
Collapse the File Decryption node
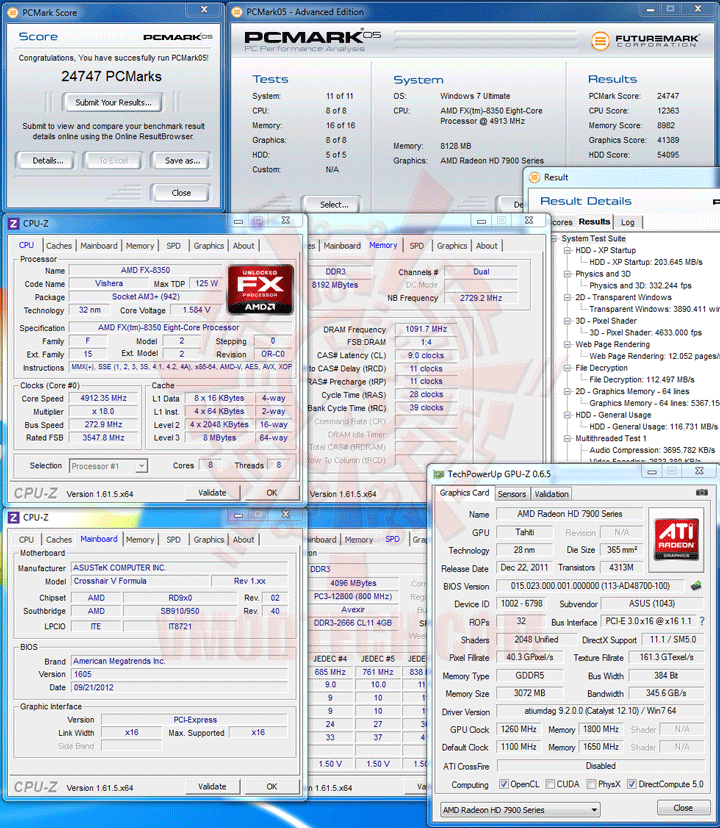tap(567, 368)
